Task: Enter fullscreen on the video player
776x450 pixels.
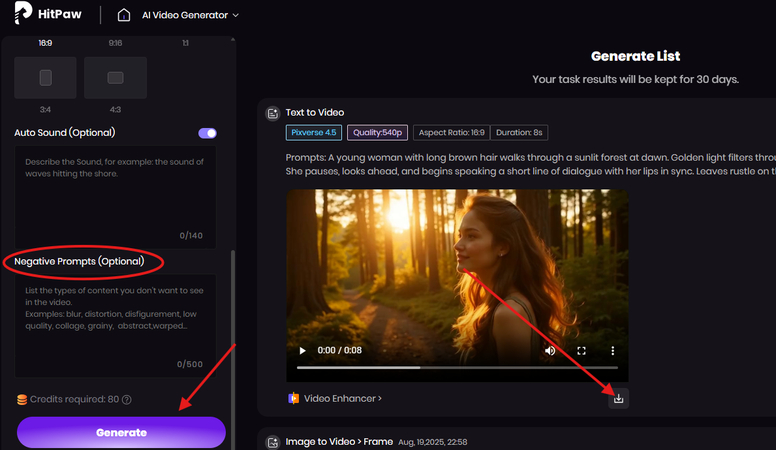Action: pyautogui.click(x=582, y=350)
